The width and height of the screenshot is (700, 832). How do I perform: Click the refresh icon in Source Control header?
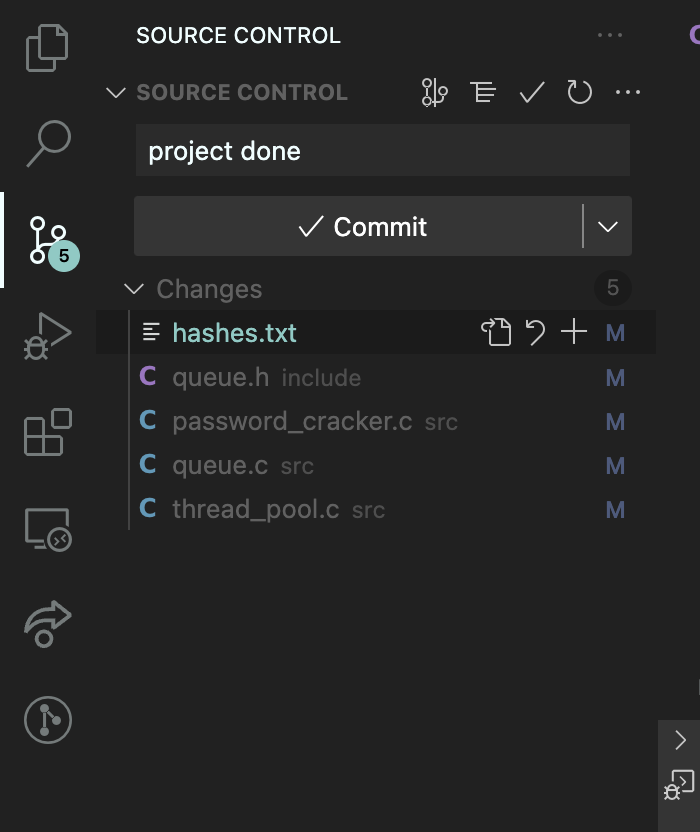click(x=580, y=92)
